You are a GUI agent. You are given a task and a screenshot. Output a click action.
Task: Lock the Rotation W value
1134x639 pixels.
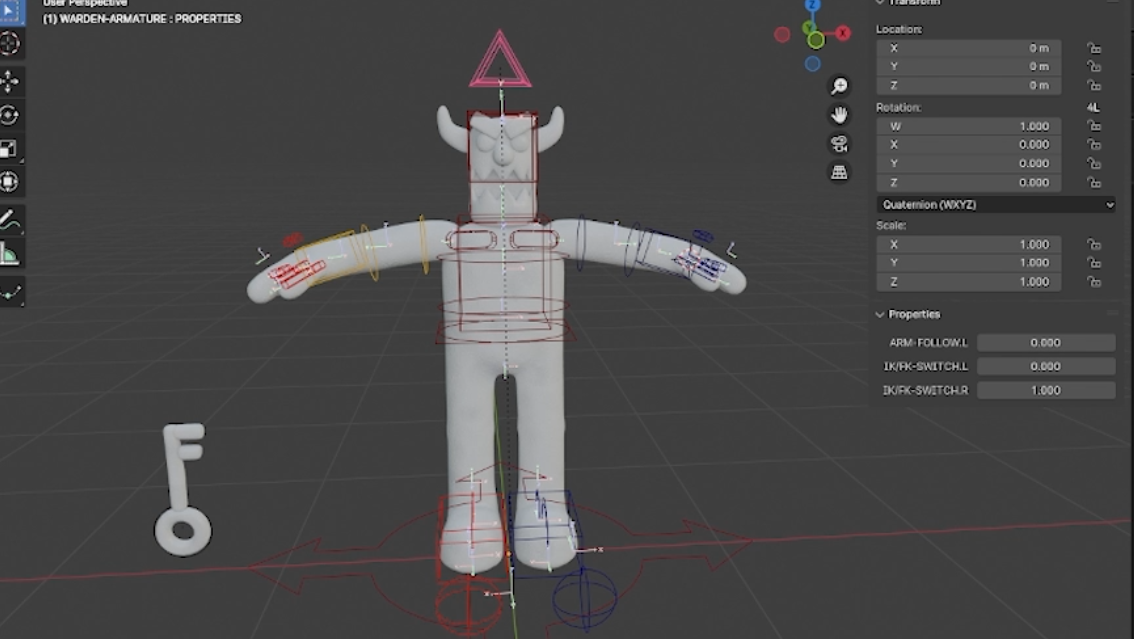1094,126
